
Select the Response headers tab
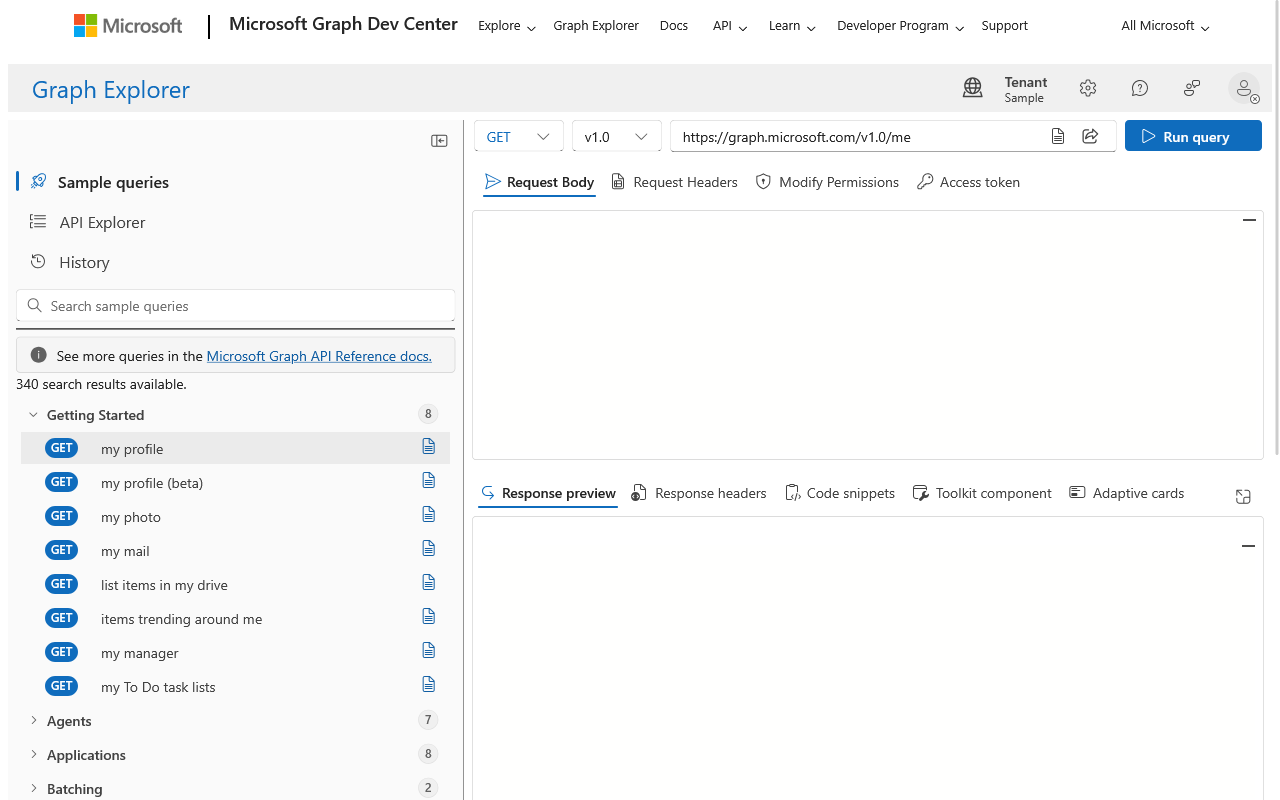coord(699,493)
